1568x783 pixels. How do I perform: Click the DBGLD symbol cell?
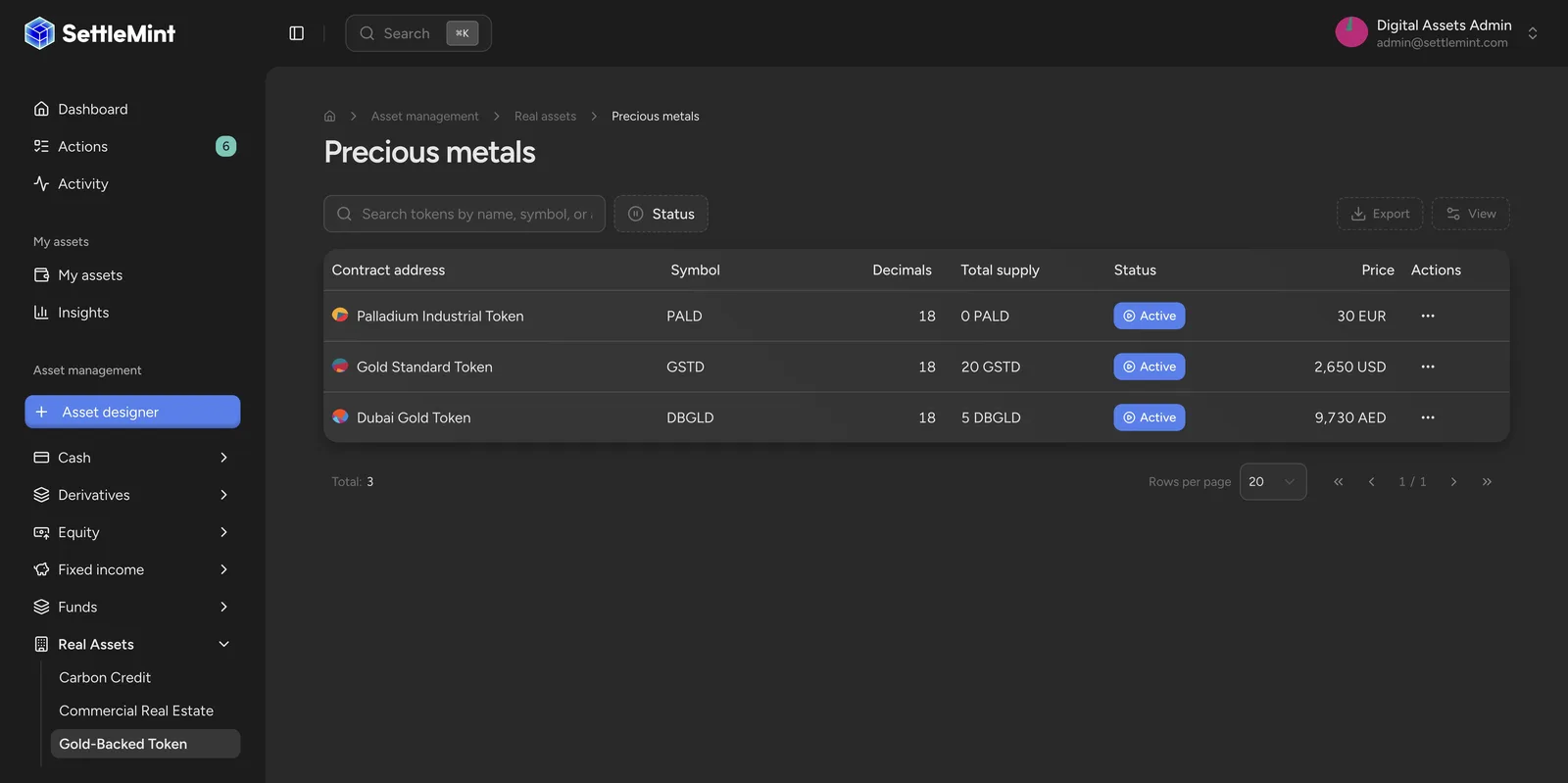pos(690,418)
